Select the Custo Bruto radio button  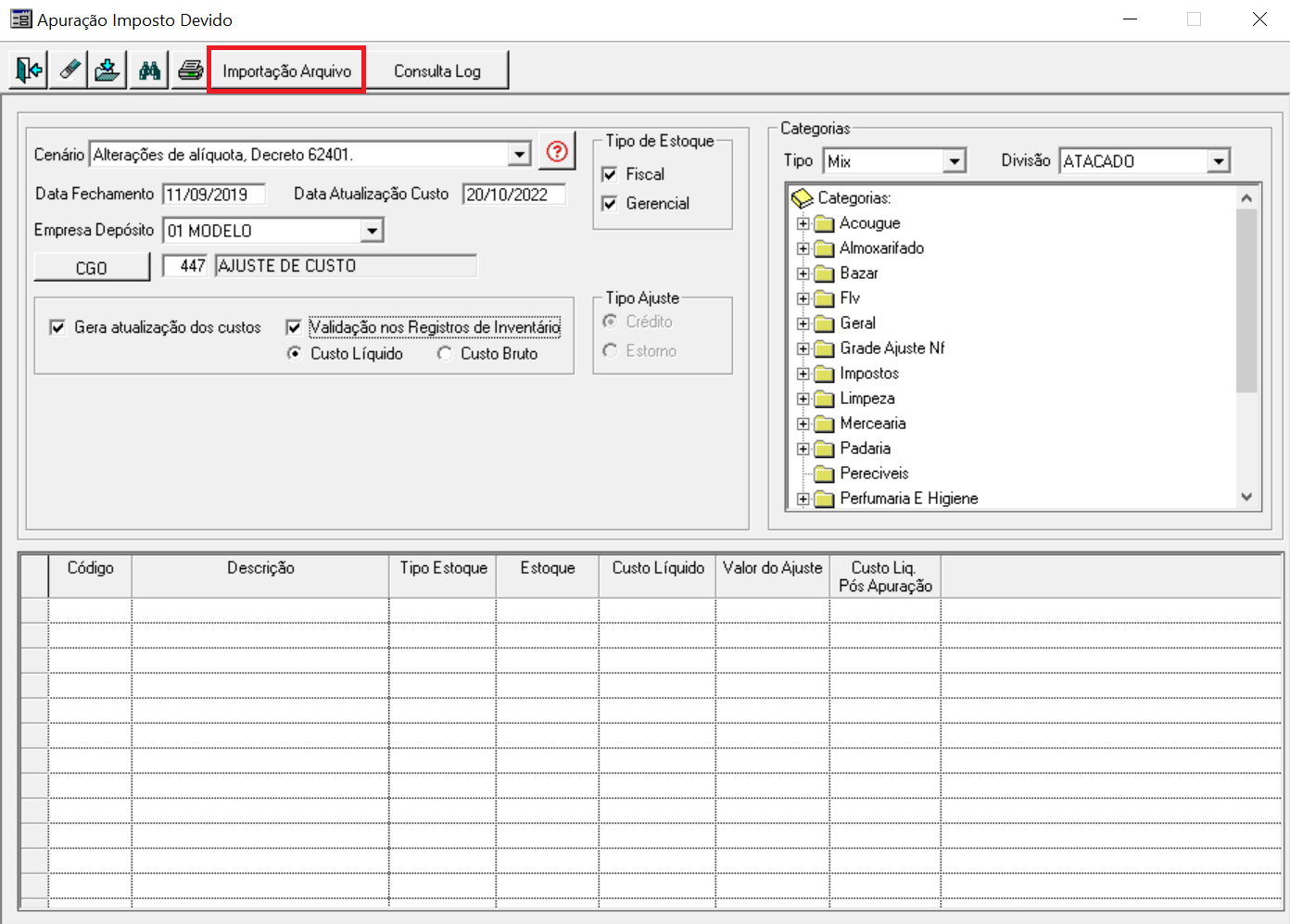tap(444, 353)
